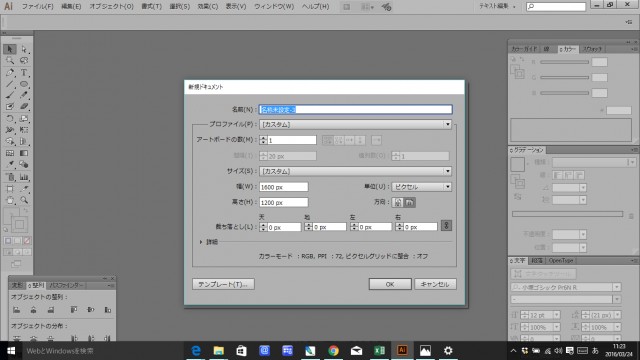Select the Gradient tool

pyautogui.click(x=24, y=153)
